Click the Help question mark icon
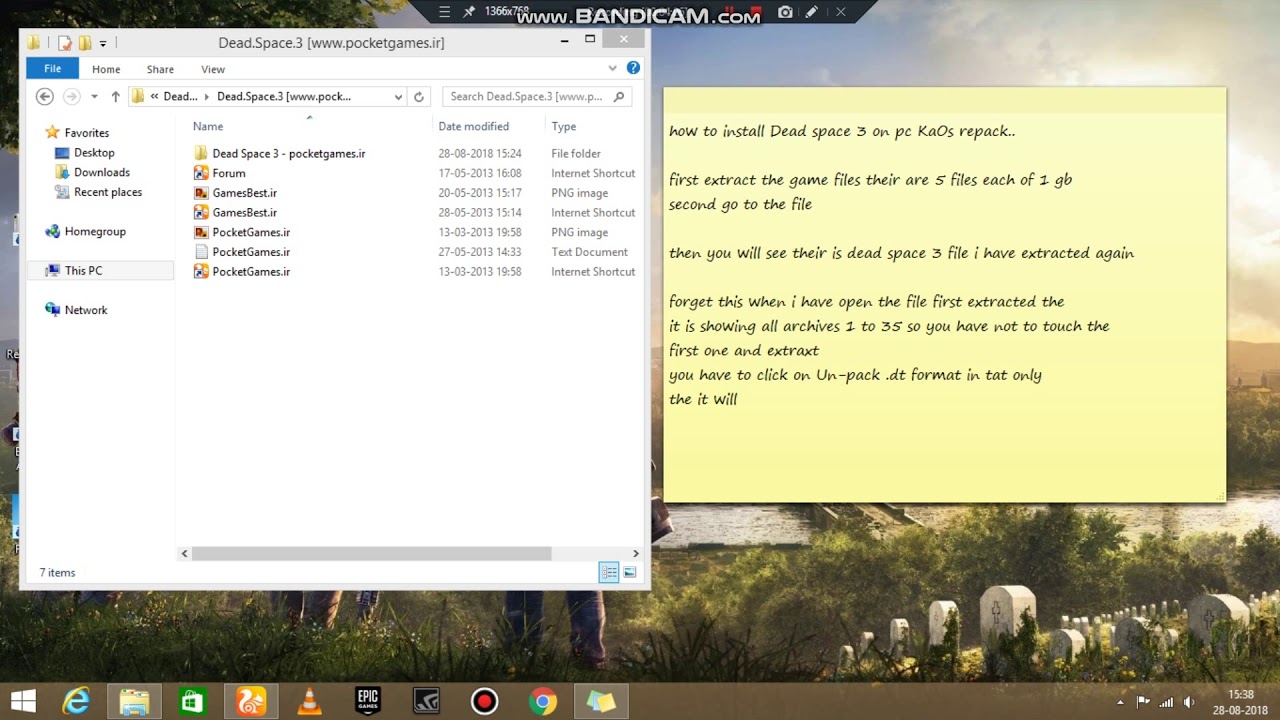The width and height of the screenshot is (1280, 720). coord(633,68)
